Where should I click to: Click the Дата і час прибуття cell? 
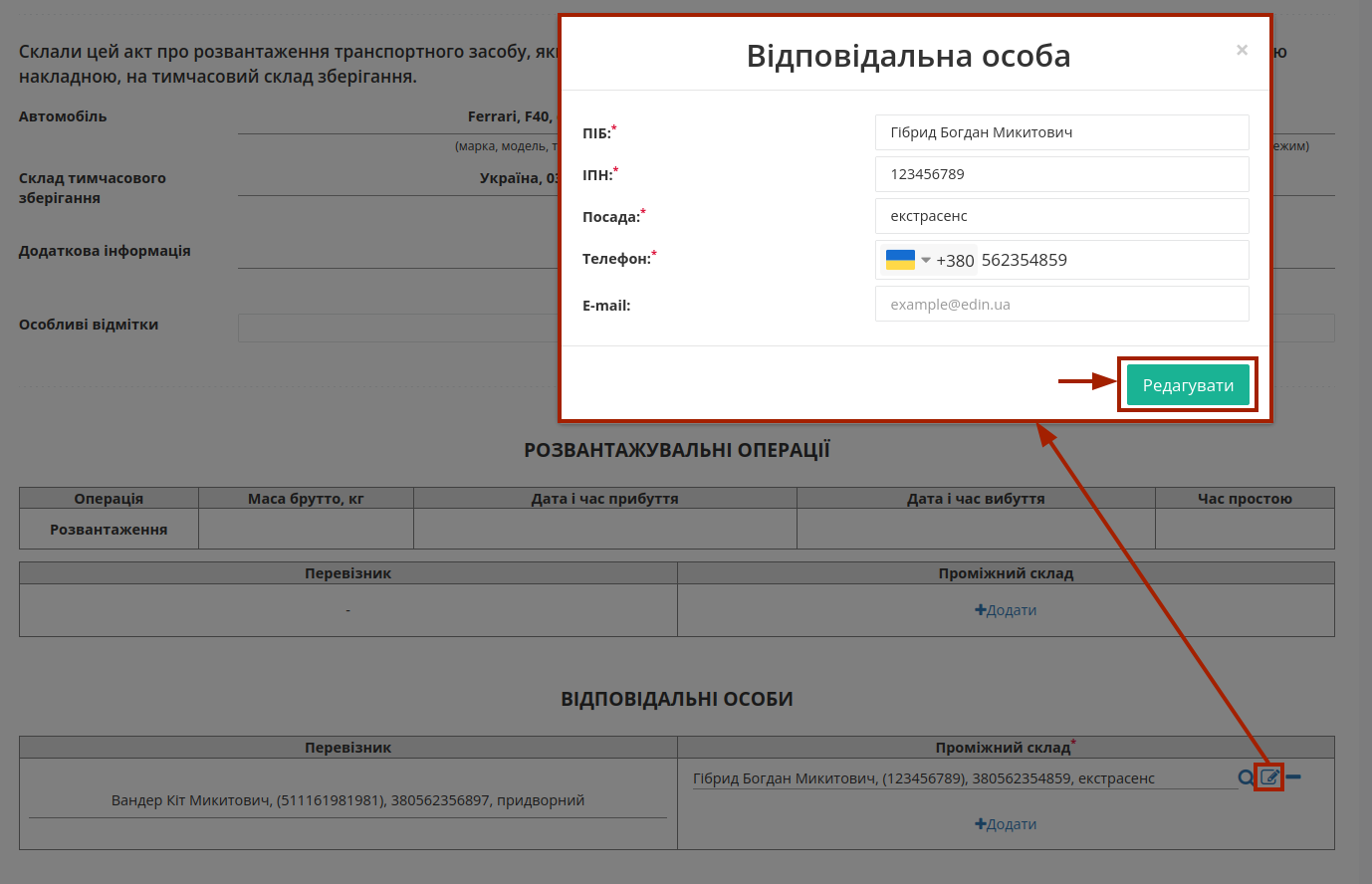point(604,529)
